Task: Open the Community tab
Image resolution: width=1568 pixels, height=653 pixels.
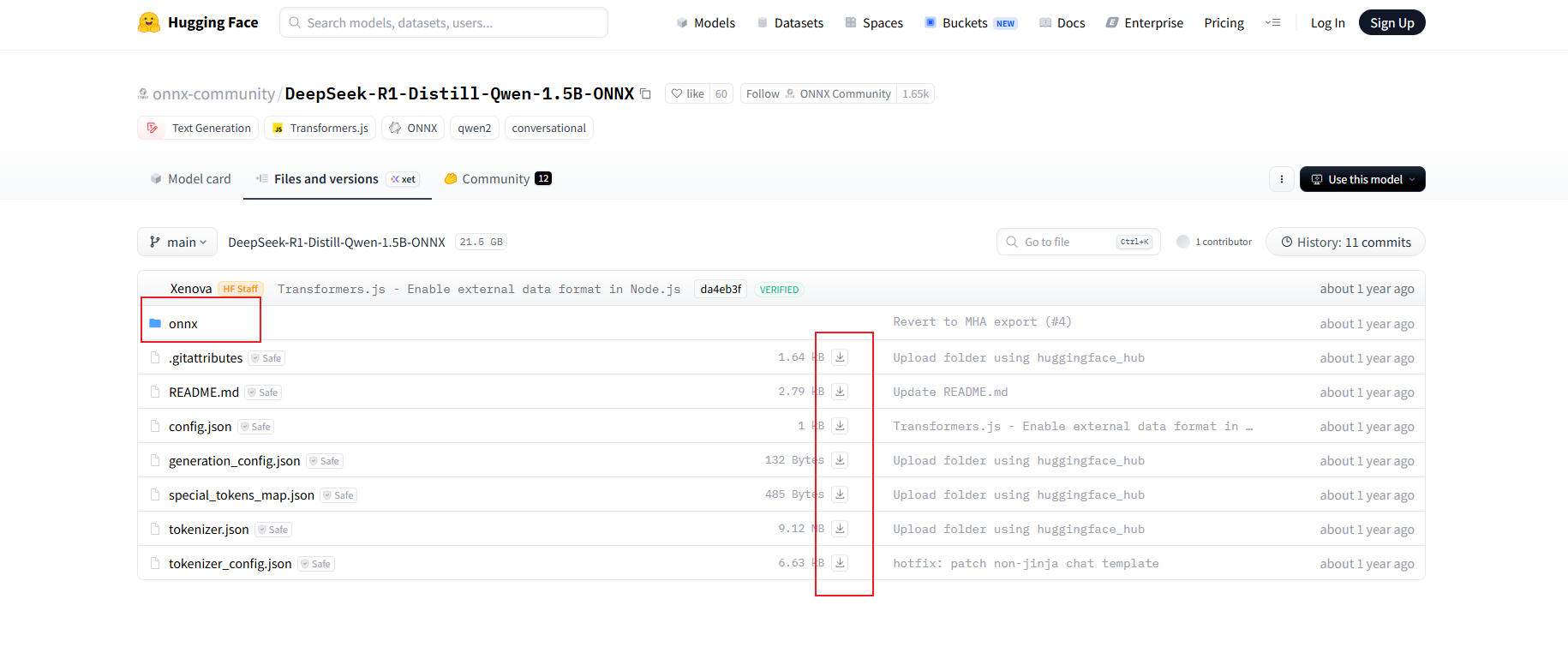Action: coord(496,178)
